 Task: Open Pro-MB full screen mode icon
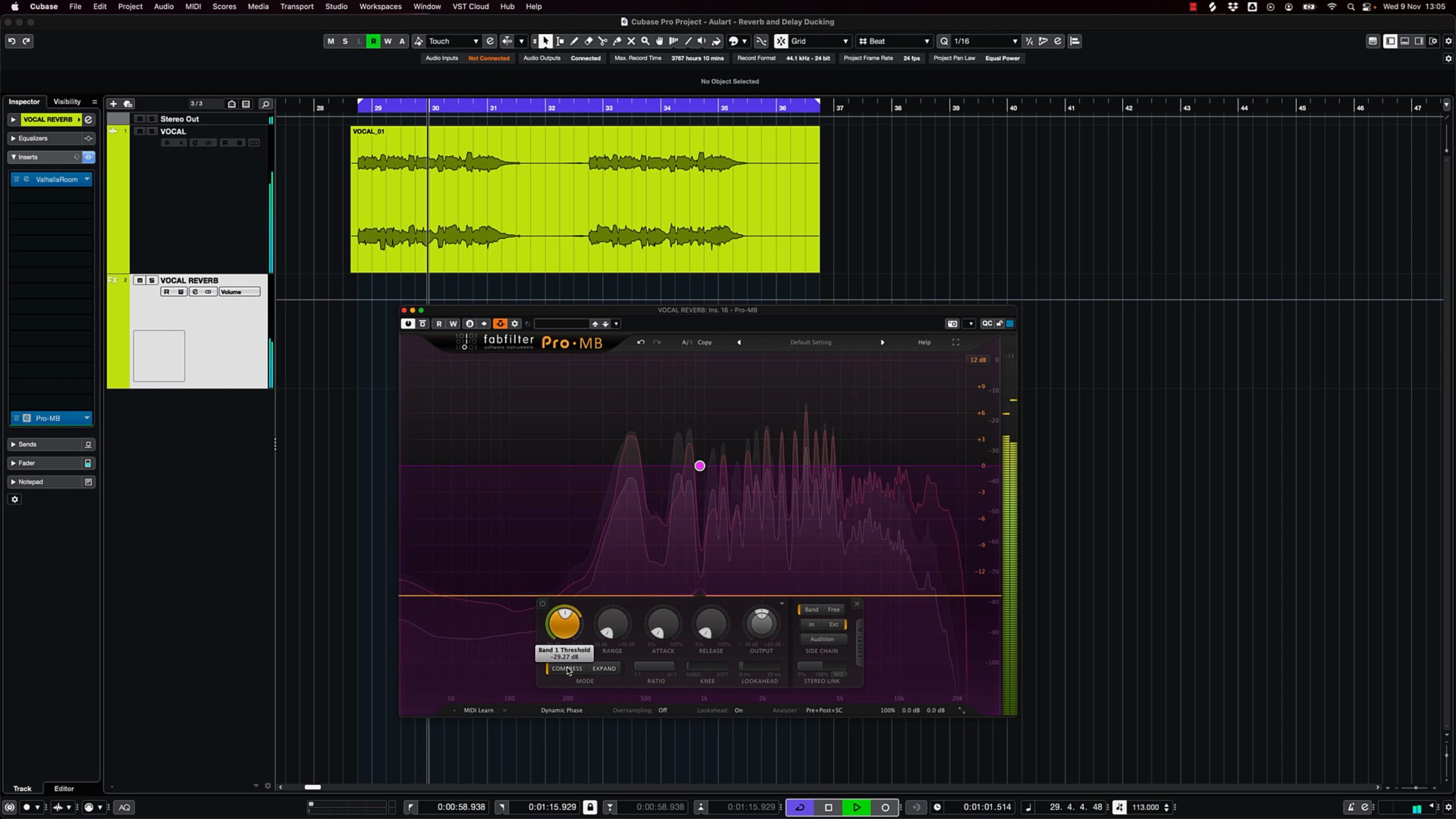(955, 342)
